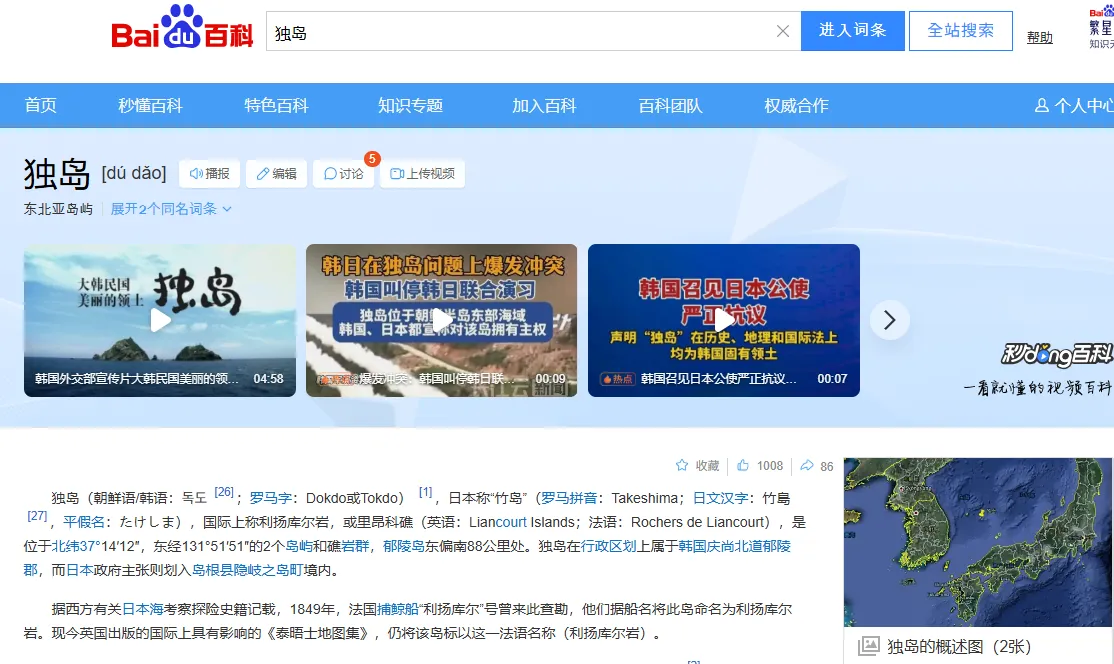Click the share arrow icon
The height and width of the screenshot is (664, 1114).
point(807,466)
